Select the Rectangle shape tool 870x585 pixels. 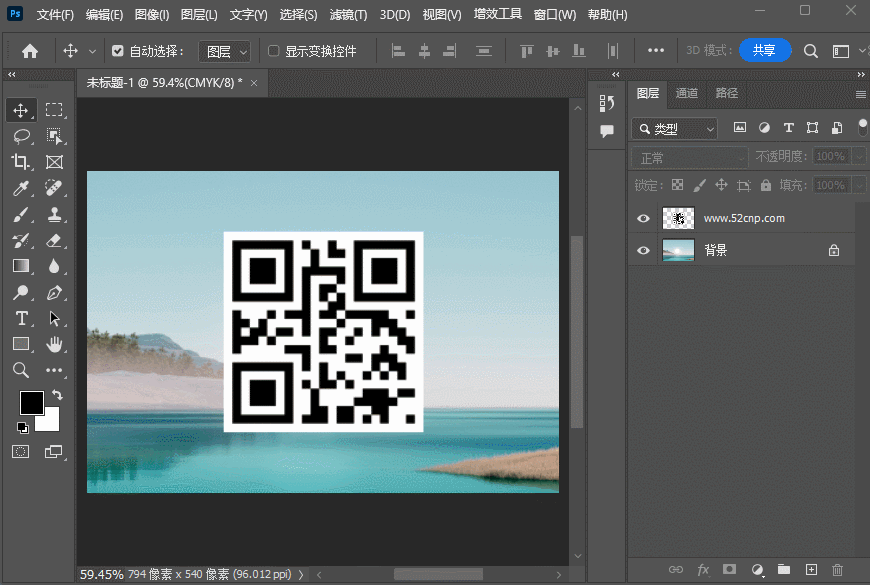21,344
